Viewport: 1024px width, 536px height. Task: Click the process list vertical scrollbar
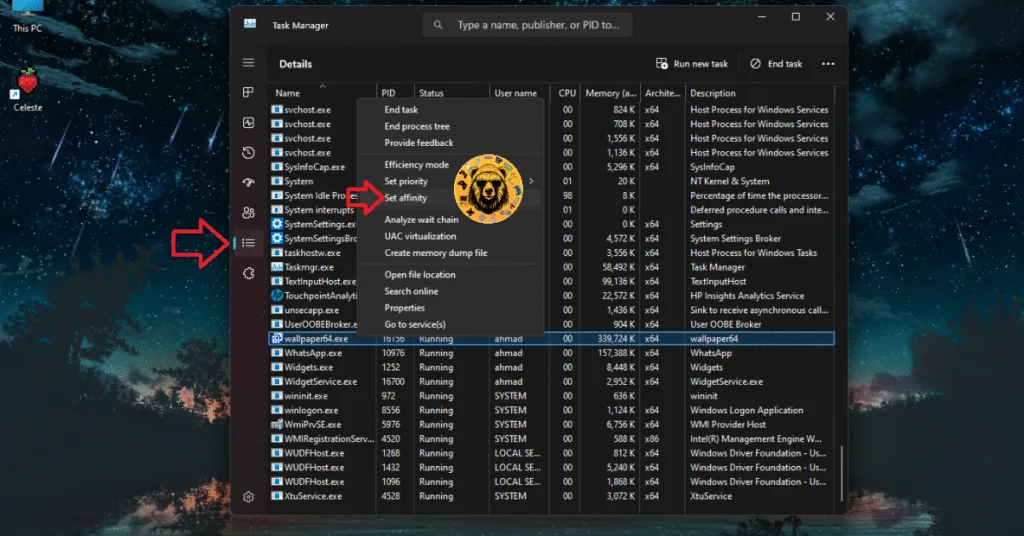coord(841,473)
